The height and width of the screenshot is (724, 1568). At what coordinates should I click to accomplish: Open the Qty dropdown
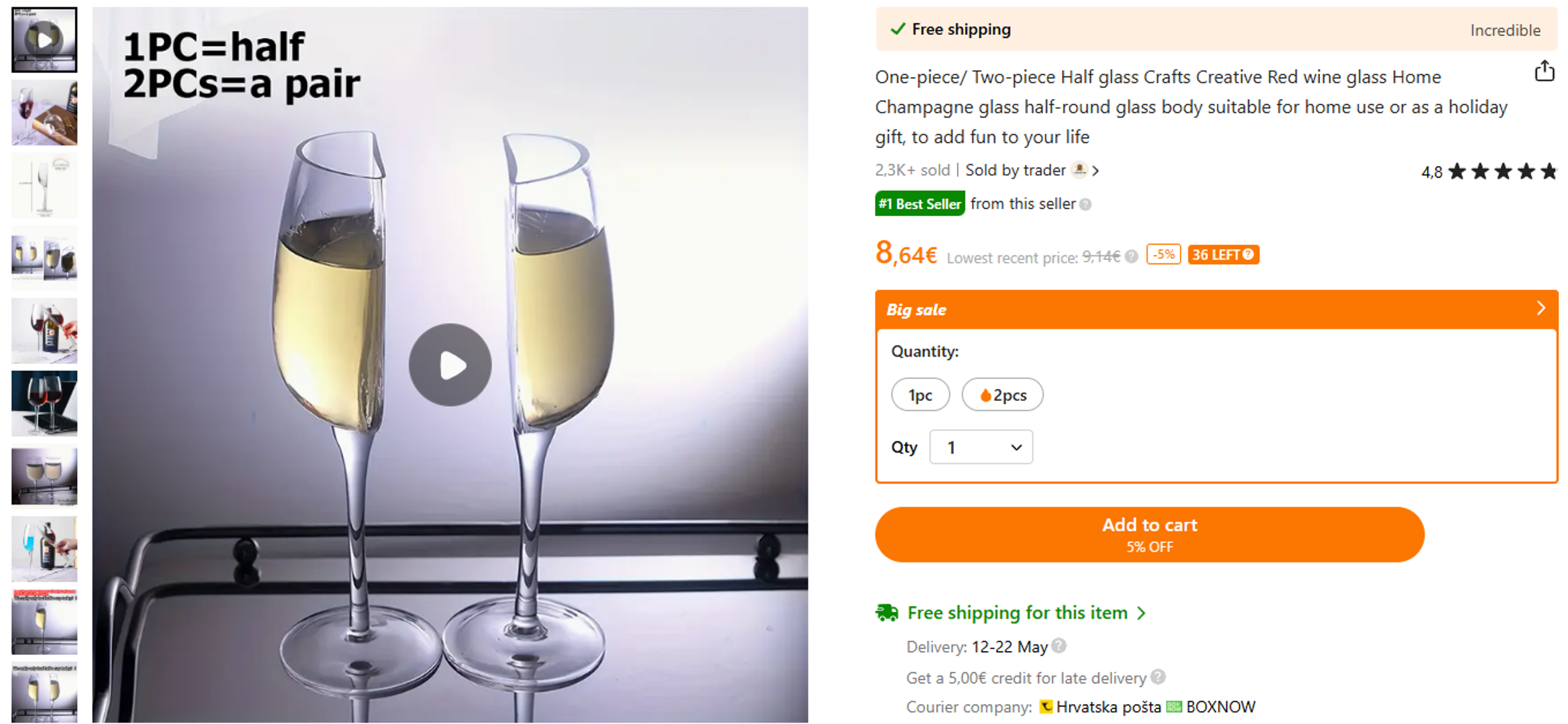pyautogui.click(x=981, y=447)
